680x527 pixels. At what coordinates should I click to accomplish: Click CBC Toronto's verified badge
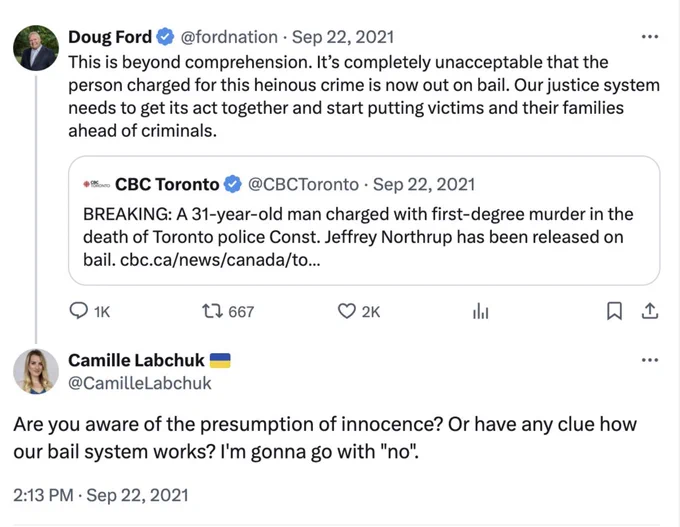tap(232, 184)
